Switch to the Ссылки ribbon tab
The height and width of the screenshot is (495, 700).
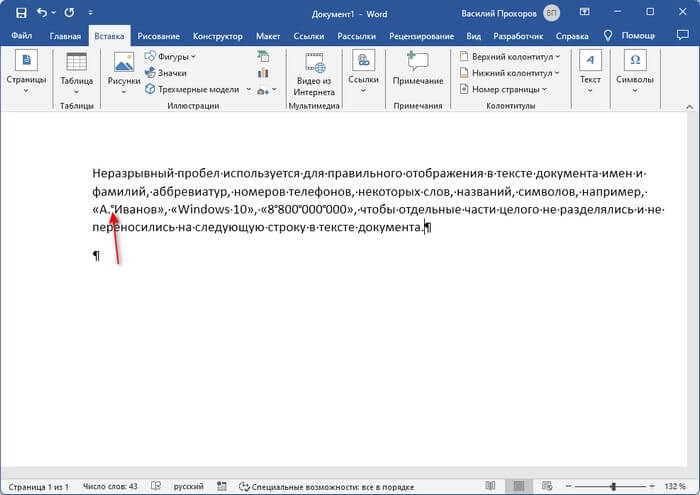click(x=308, y=36)
